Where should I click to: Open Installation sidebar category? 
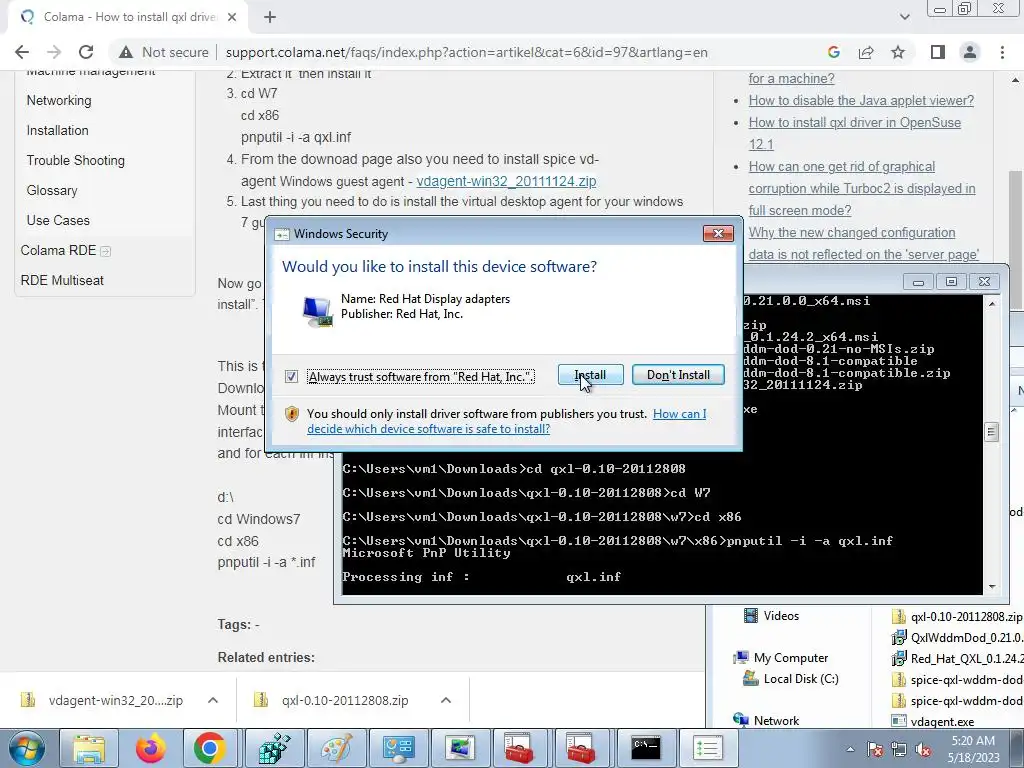tap(57, 131)
